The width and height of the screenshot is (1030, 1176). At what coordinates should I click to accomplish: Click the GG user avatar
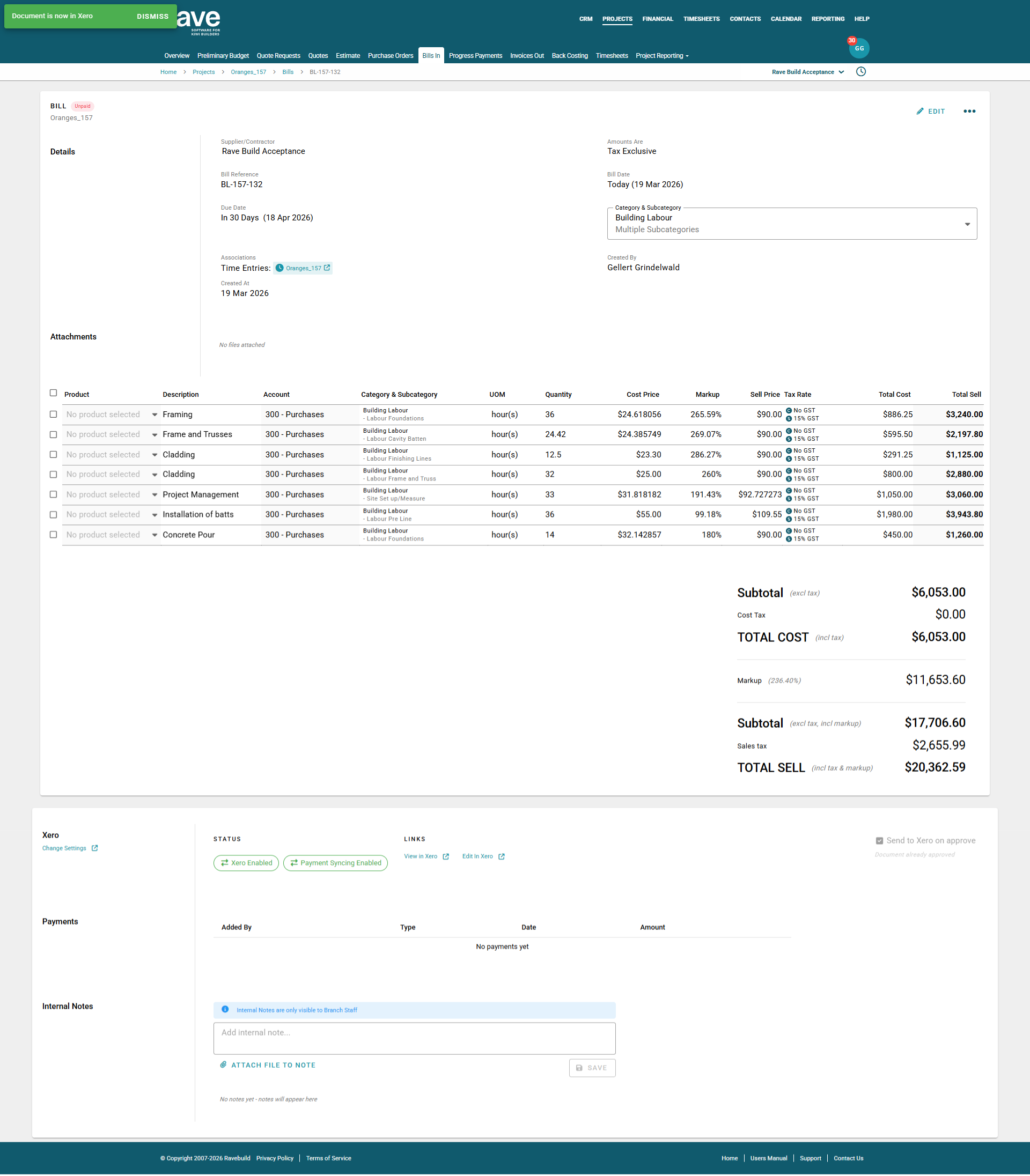(859, 48)
